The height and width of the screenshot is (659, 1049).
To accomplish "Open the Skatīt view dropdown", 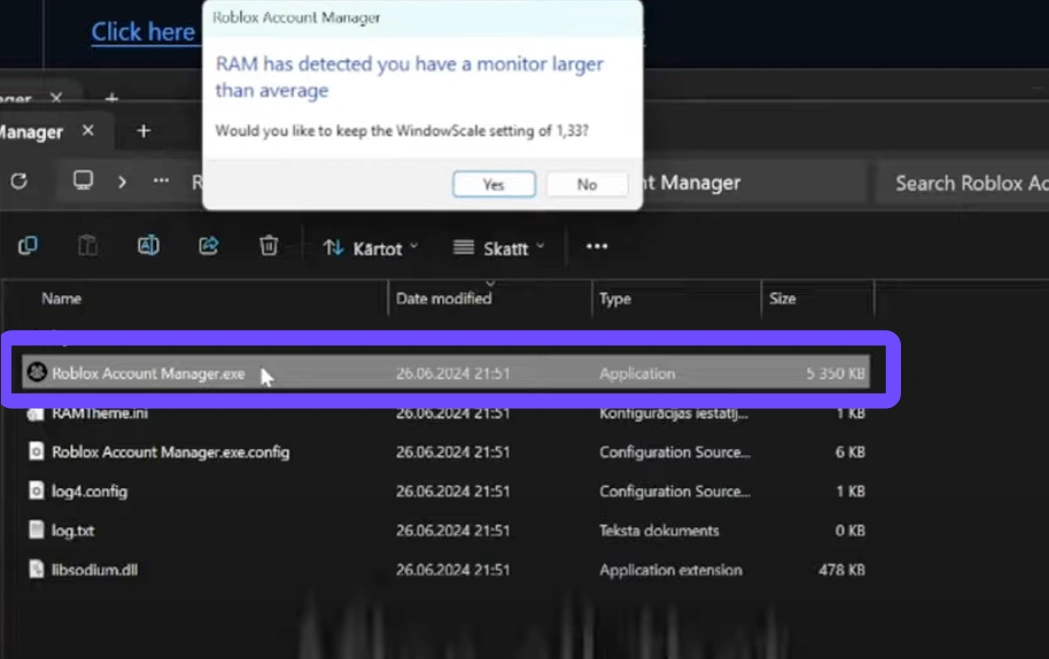I will coord(499,248).
